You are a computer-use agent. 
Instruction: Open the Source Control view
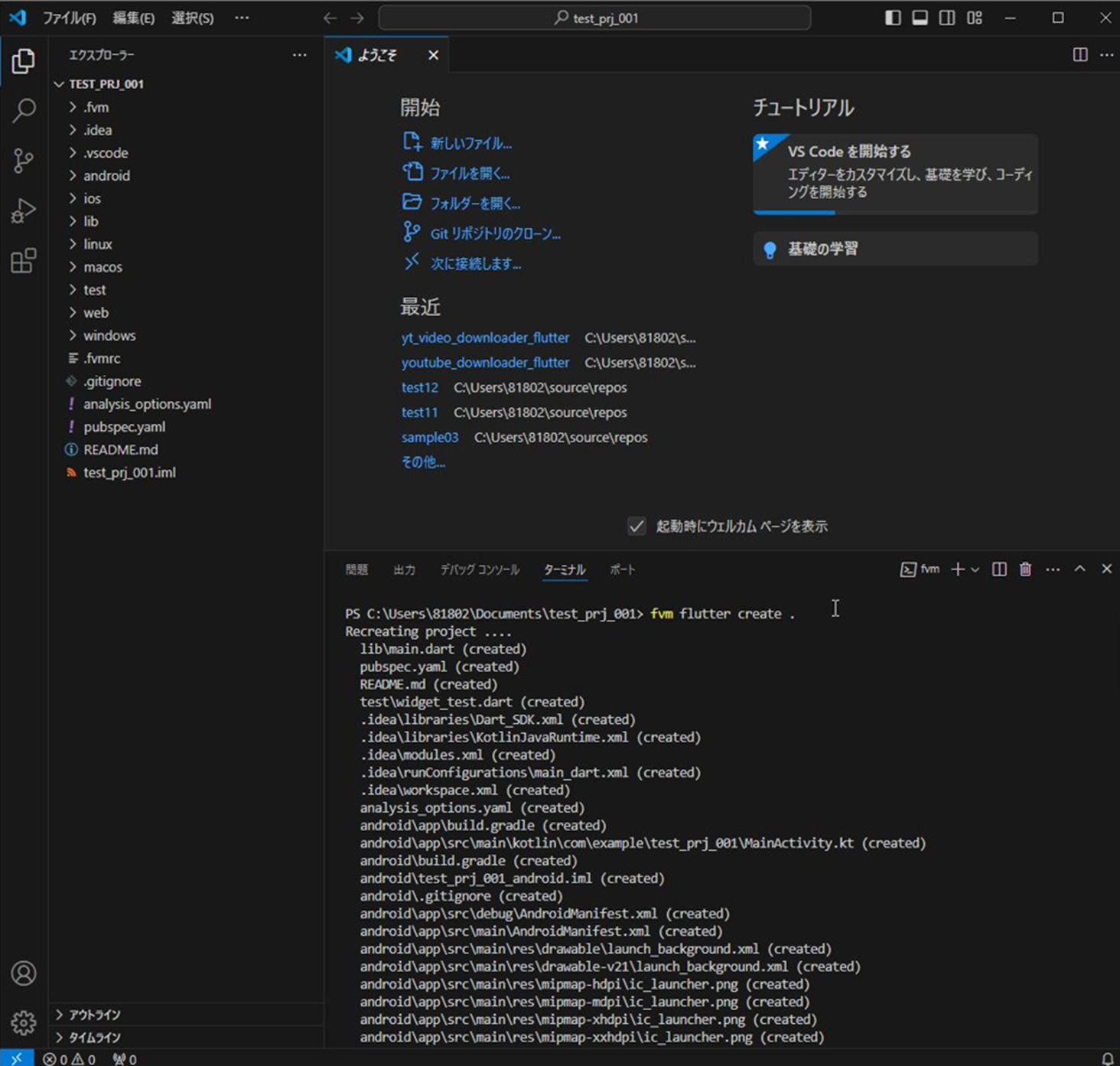[x=23, y=161]
